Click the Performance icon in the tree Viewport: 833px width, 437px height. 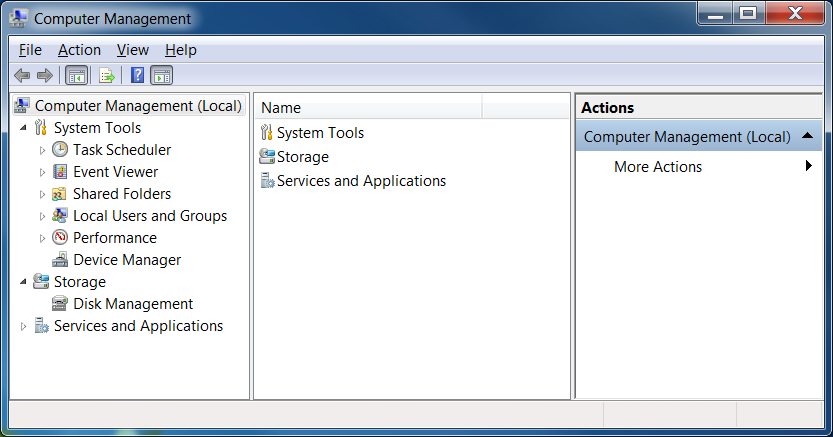pos(60,238)
